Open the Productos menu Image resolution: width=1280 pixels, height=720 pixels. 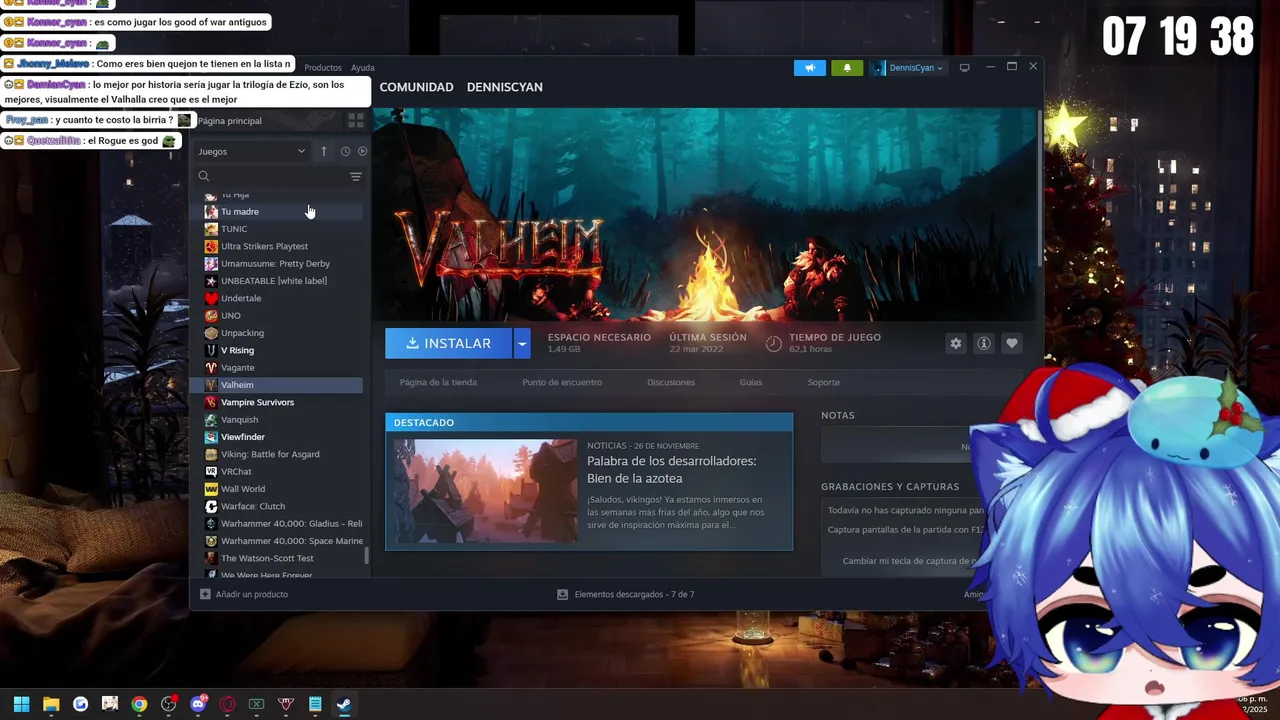(323, 68)
